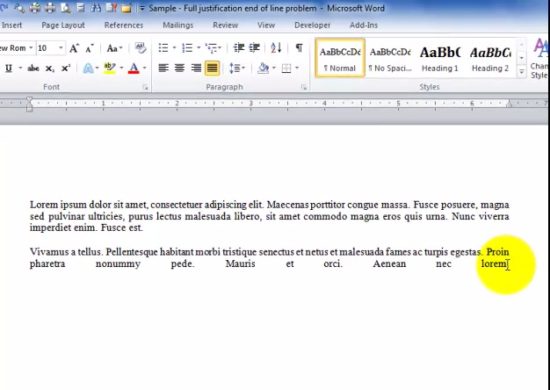Open the font size dropdown arrow
550x390 pixels.
point(61,48)
